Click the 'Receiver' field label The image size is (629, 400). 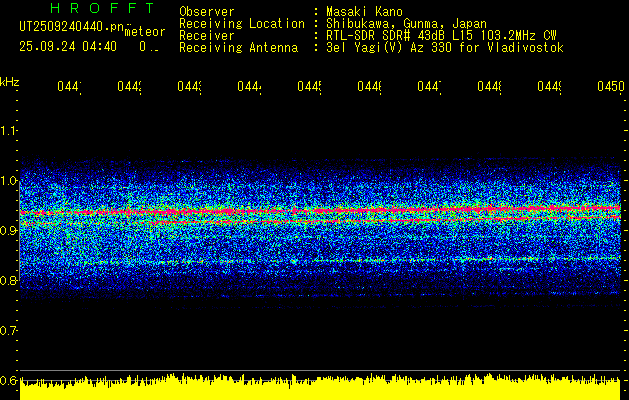click(x=207, y=36)
